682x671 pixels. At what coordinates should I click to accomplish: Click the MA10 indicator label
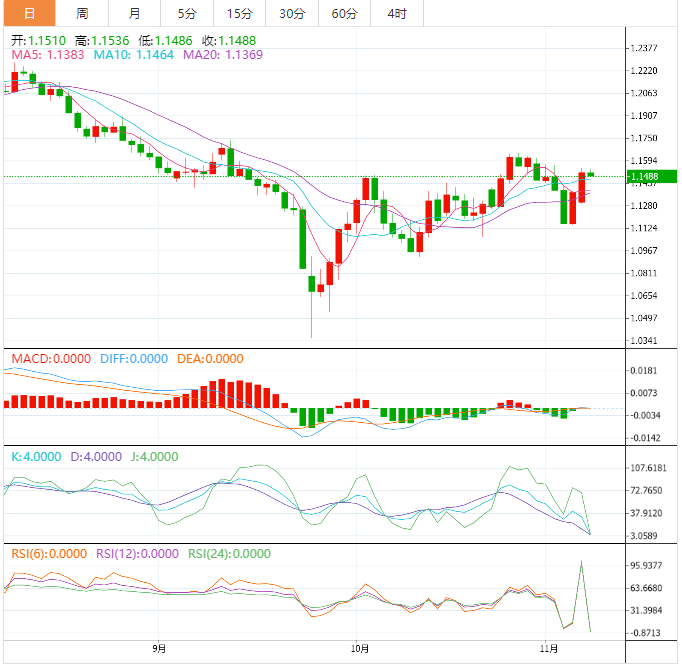tap(134, 55)
